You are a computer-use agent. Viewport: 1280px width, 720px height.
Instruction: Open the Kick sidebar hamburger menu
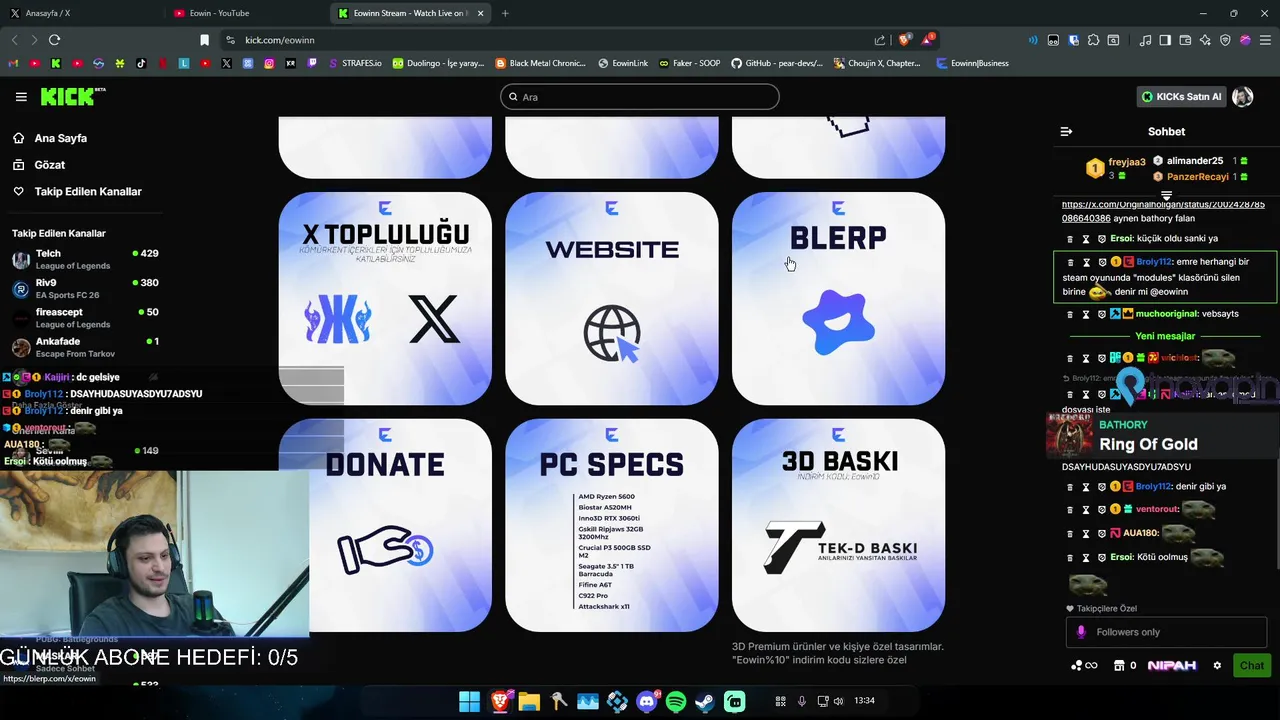point(21,97)
